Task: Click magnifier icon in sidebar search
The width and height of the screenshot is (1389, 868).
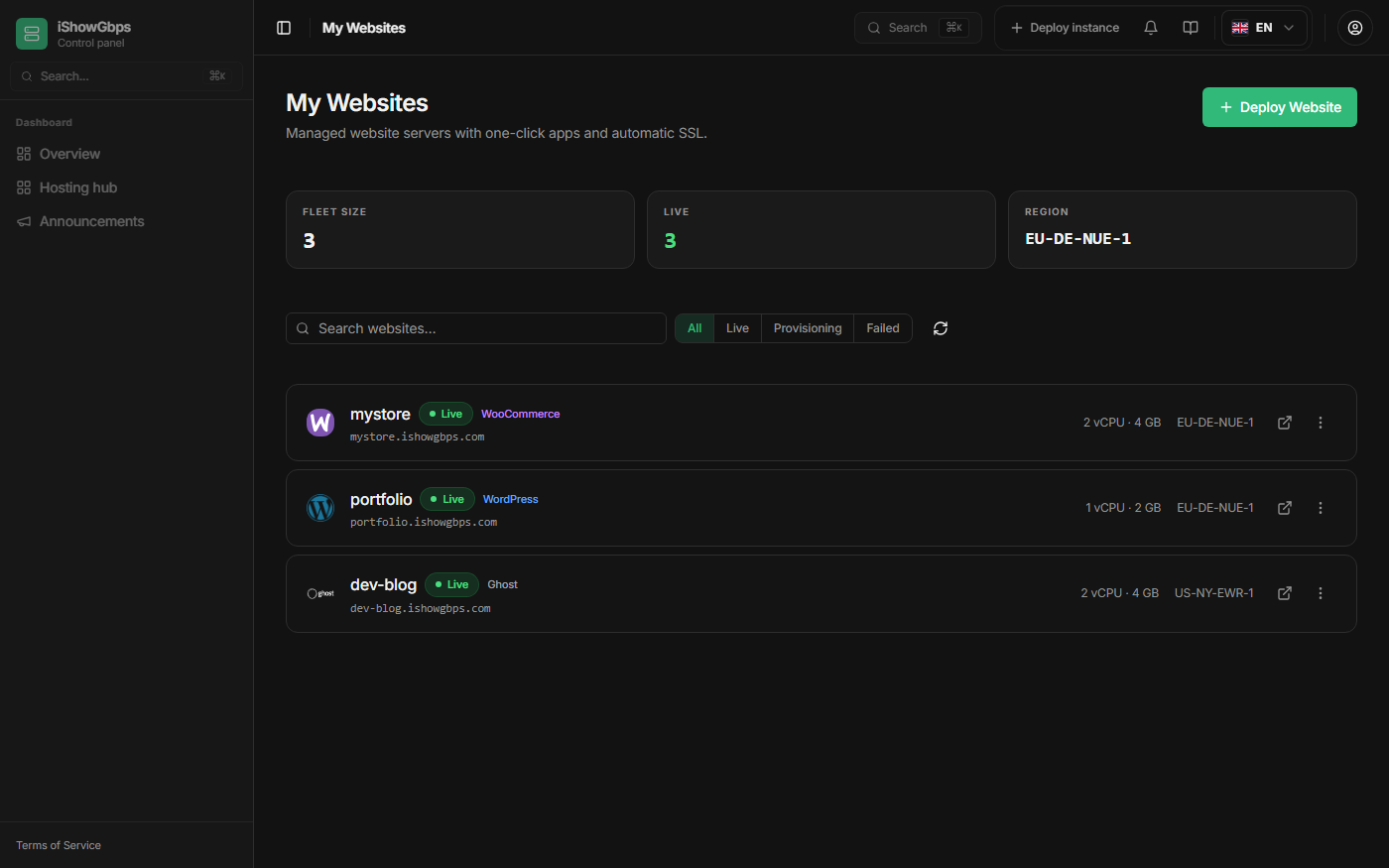Action: pos(27,76)
